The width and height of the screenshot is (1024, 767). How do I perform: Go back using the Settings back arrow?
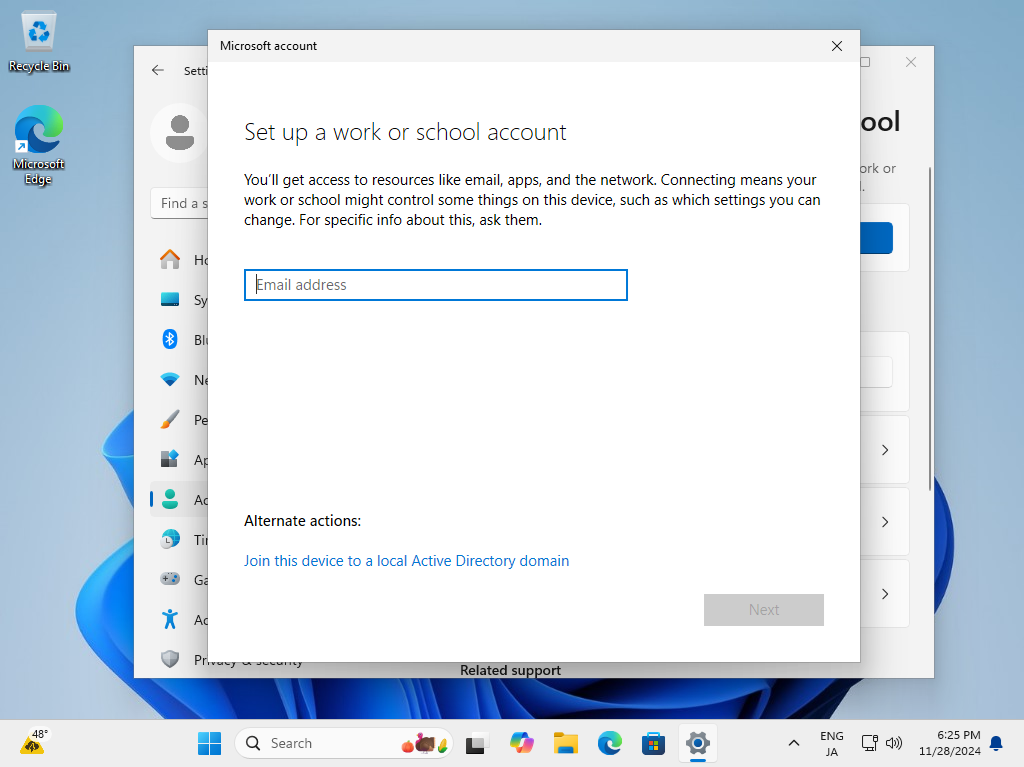pos(158,71)
